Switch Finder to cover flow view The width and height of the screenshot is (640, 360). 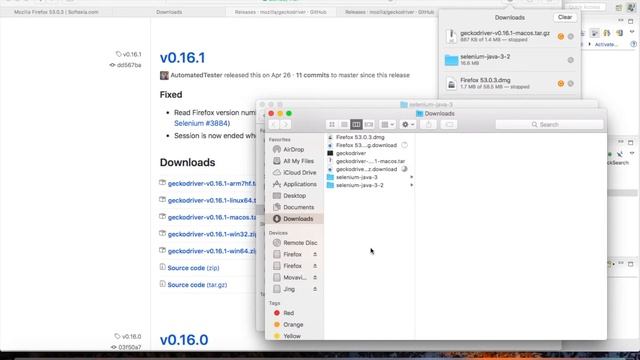(369, 124)
